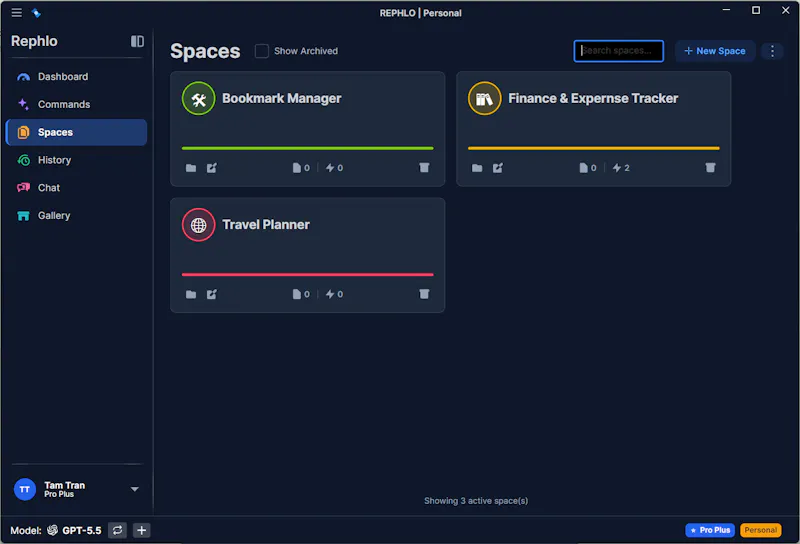Image resolution: width=800 pixels, height=544 pixels.
Task: Collapse the sidebar with the panel toggle icon
Action: click(137, 41)
